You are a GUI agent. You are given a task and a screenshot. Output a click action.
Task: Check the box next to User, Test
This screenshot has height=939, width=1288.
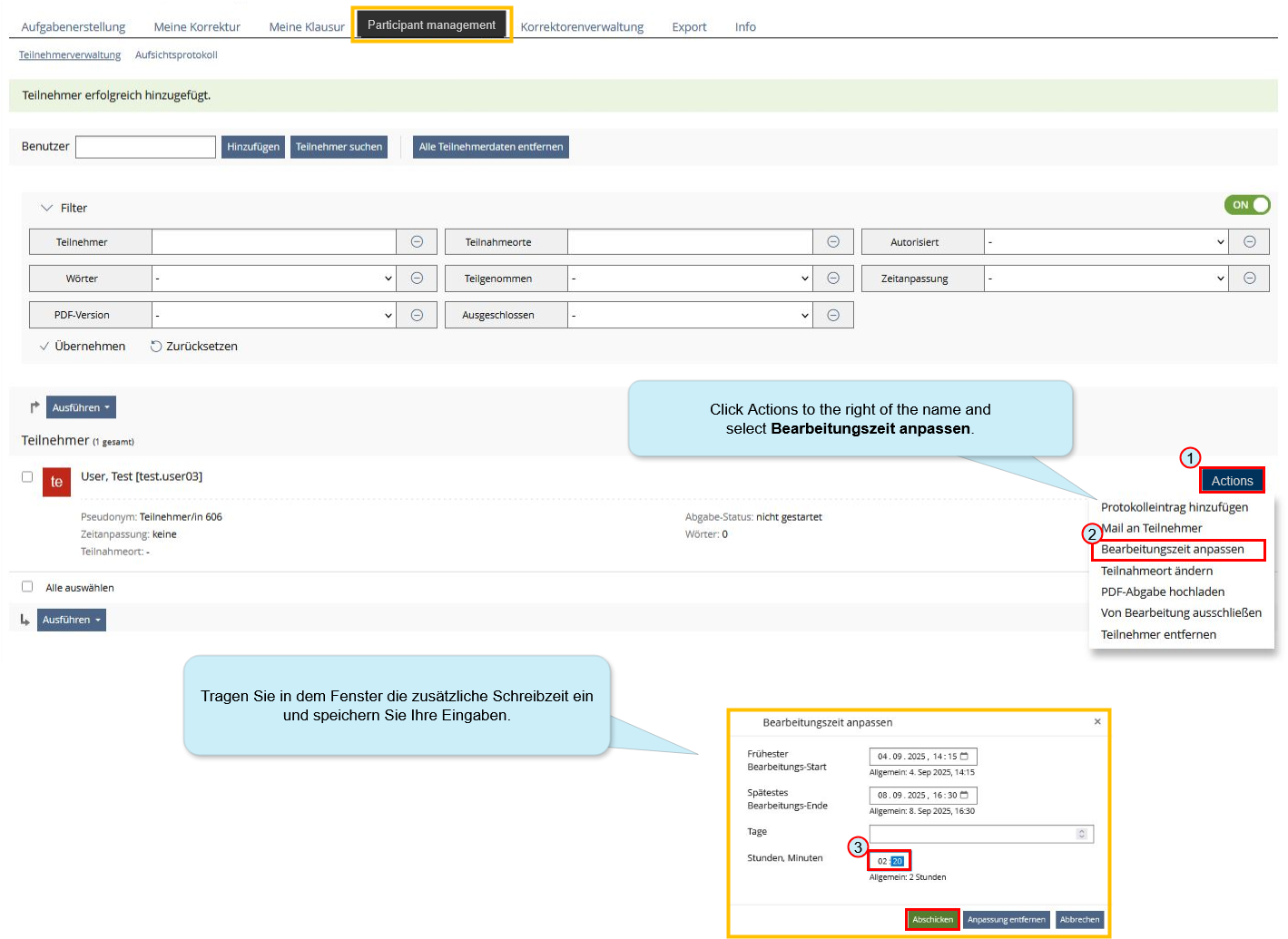(x=27, y=476)
